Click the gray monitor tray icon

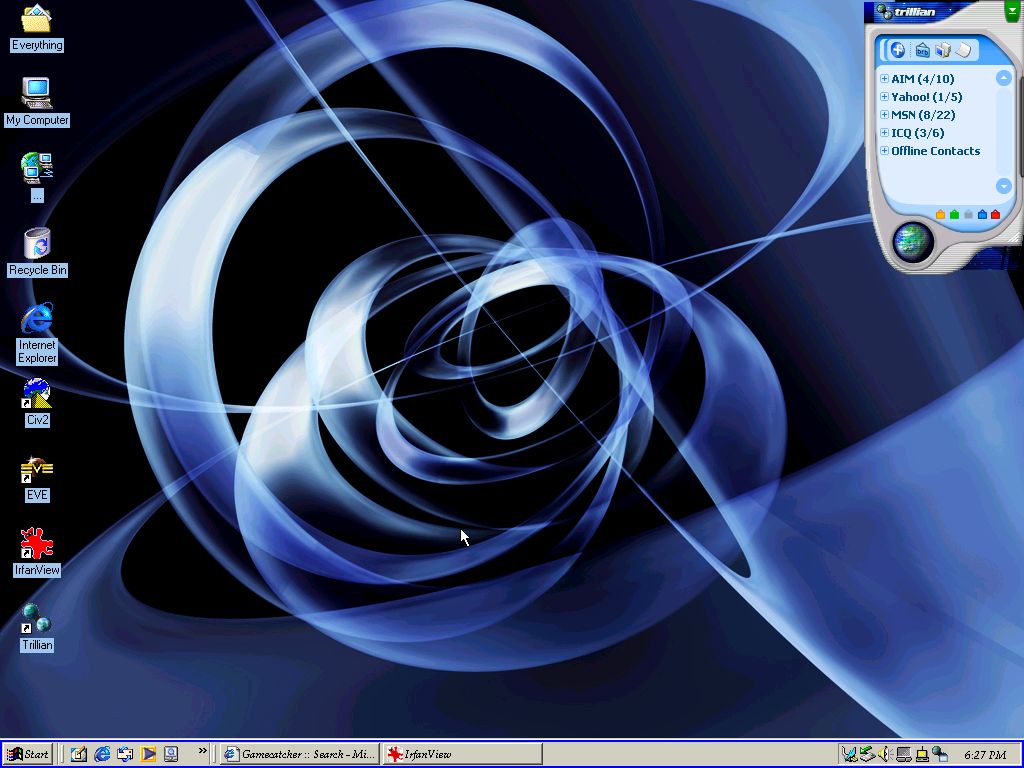(x=903, y=755)
